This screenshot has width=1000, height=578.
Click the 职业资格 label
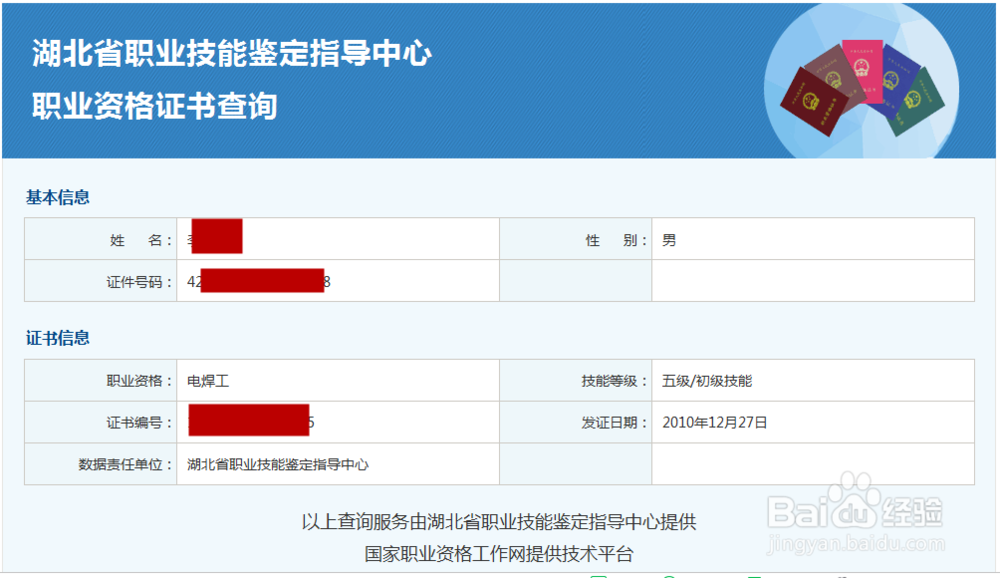[140, 381]
